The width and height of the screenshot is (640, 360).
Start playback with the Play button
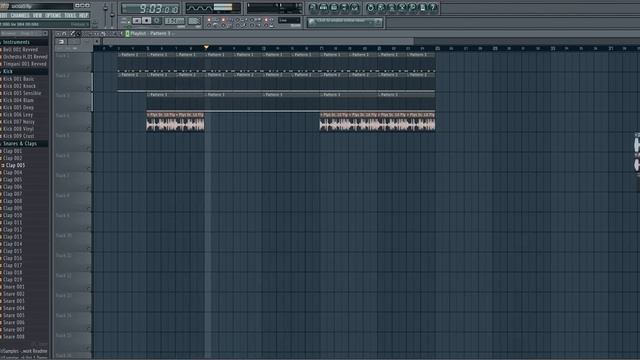(137, 20)
